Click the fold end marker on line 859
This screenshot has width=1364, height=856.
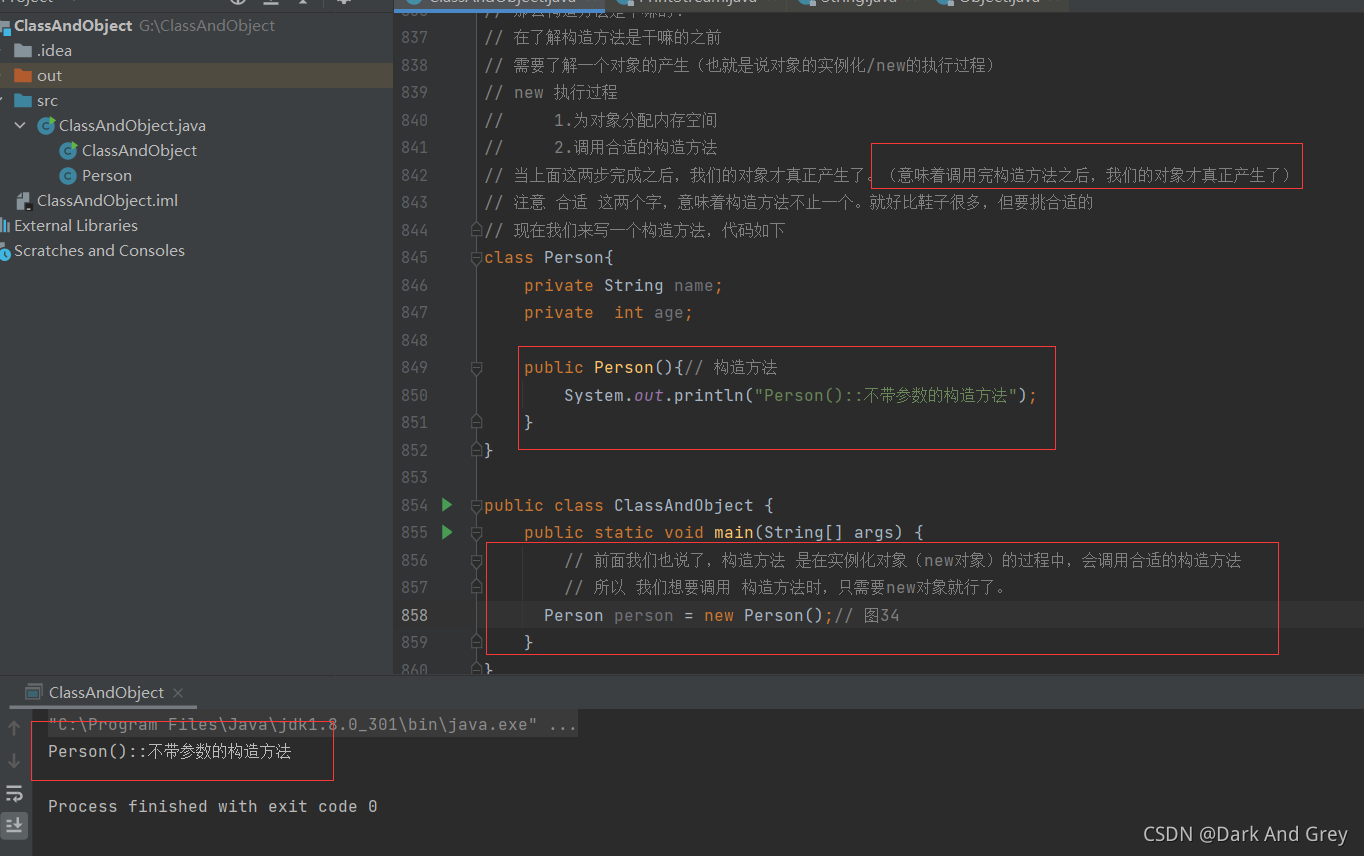477,643
